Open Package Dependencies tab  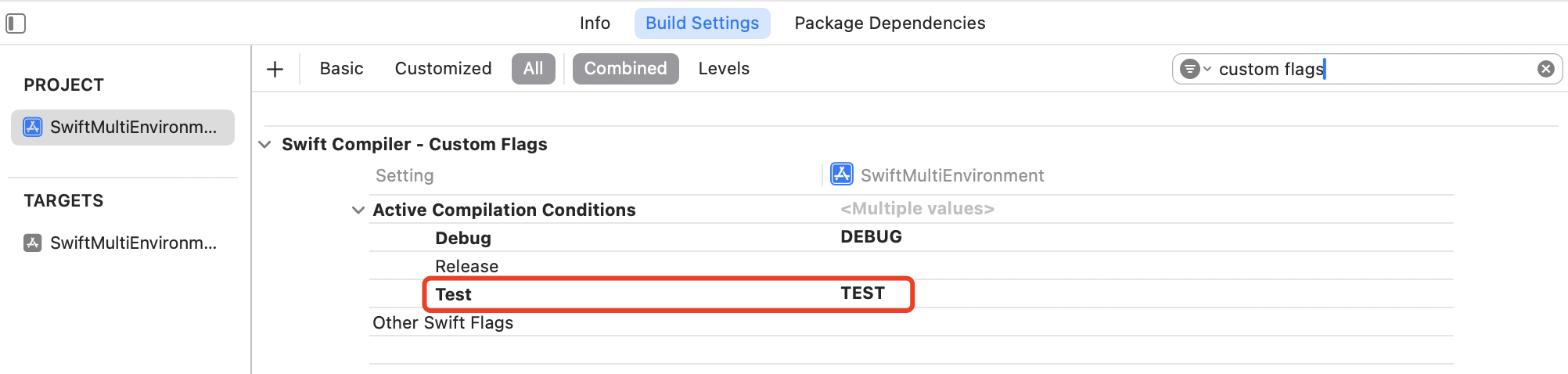890,23
